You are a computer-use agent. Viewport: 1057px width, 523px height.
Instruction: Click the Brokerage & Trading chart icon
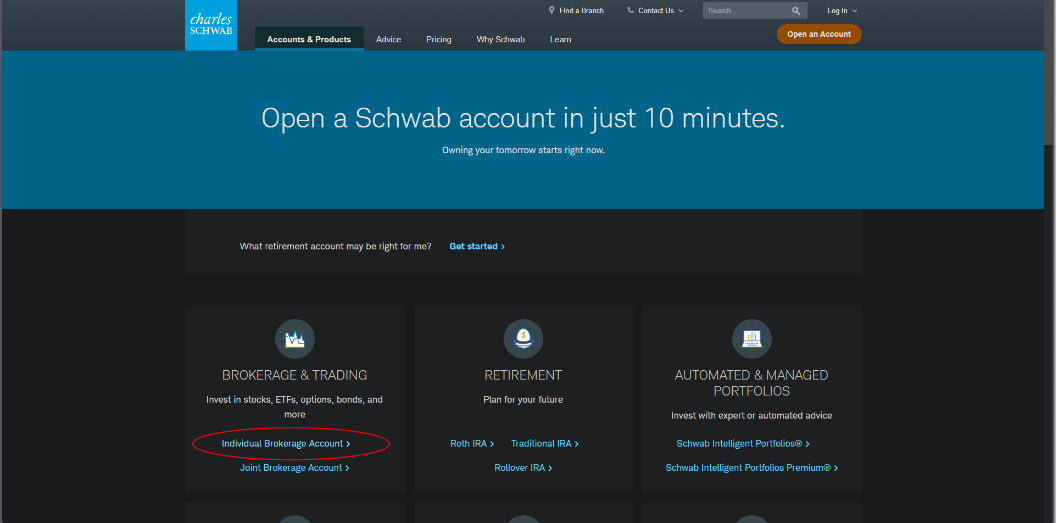[x=294, y=339]
